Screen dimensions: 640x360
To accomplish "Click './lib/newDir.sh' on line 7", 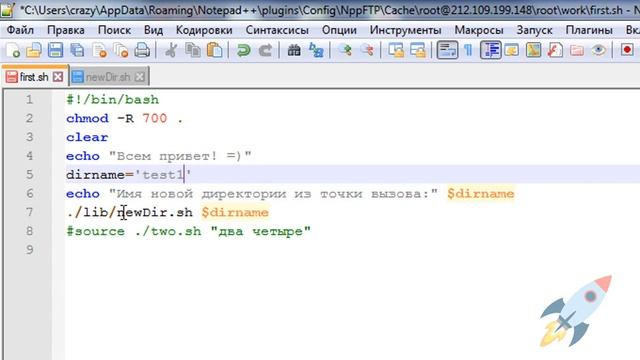I will click(129, 212).
